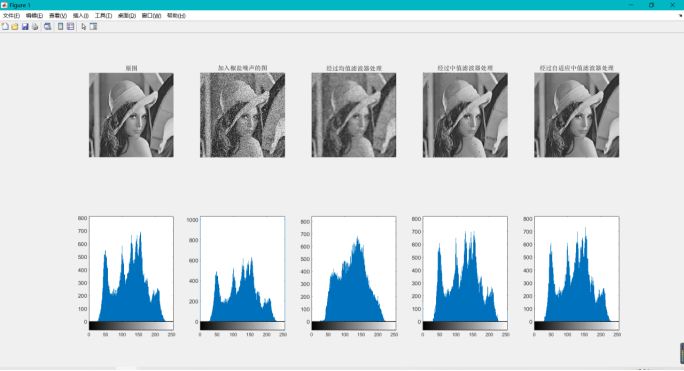The height and width of the screenshot is (371, 684).
Task: Select the adaptive median filtered image
Action: pyautogui.click(x=577, y=115)
